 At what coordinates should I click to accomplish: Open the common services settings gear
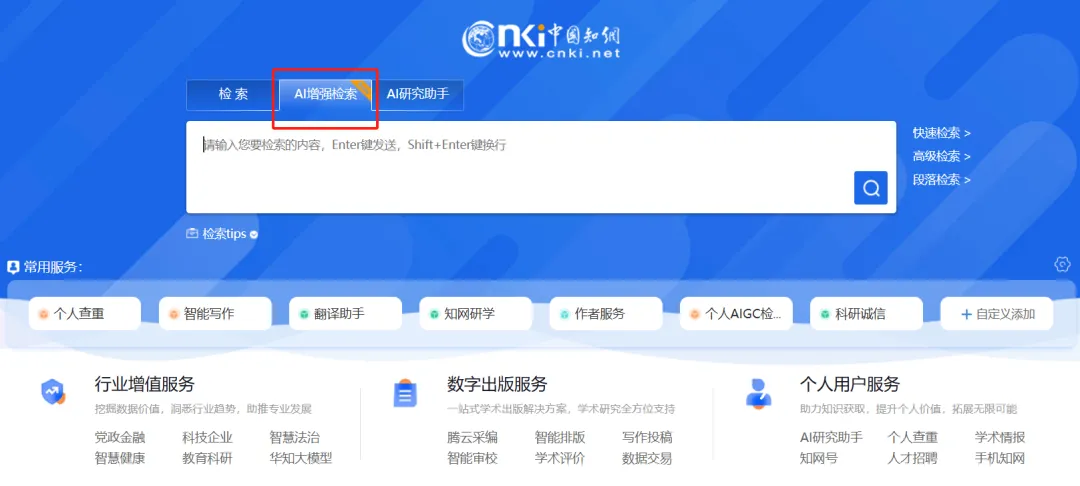1062,264
